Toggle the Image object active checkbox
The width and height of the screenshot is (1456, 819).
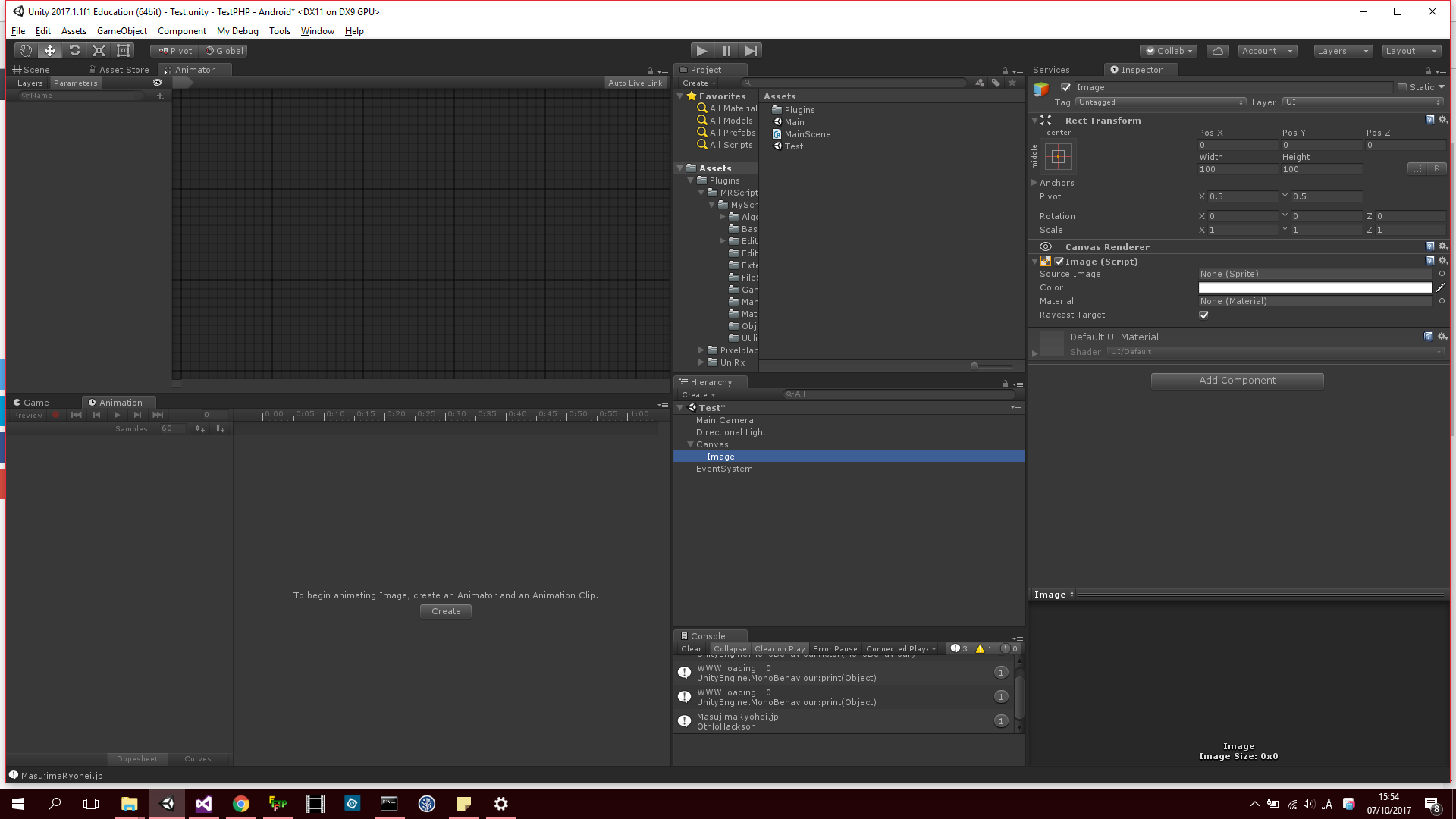[1065, 87]
